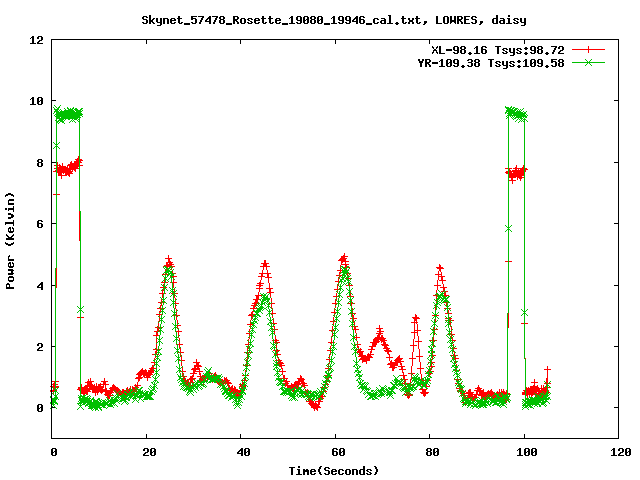This screenshot has height=480, width=640.
Task: Click the Time(Seconds) x-axis label
Action: 334,471
